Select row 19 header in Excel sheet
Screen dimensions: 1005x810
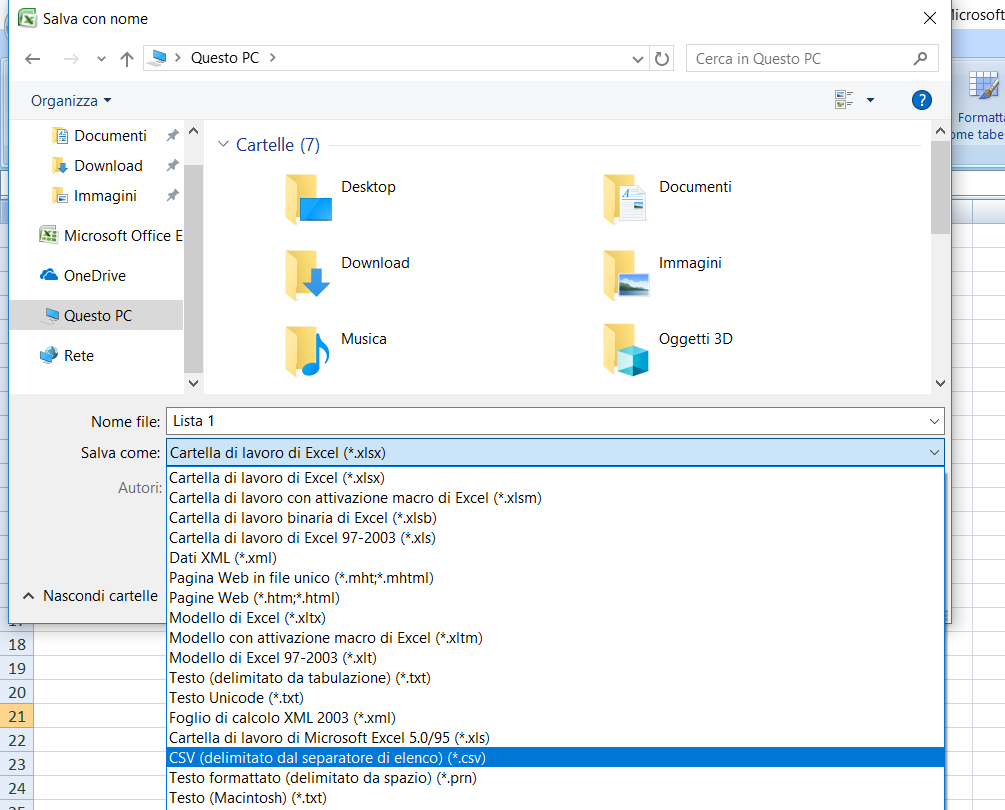(x=17, y=668)
